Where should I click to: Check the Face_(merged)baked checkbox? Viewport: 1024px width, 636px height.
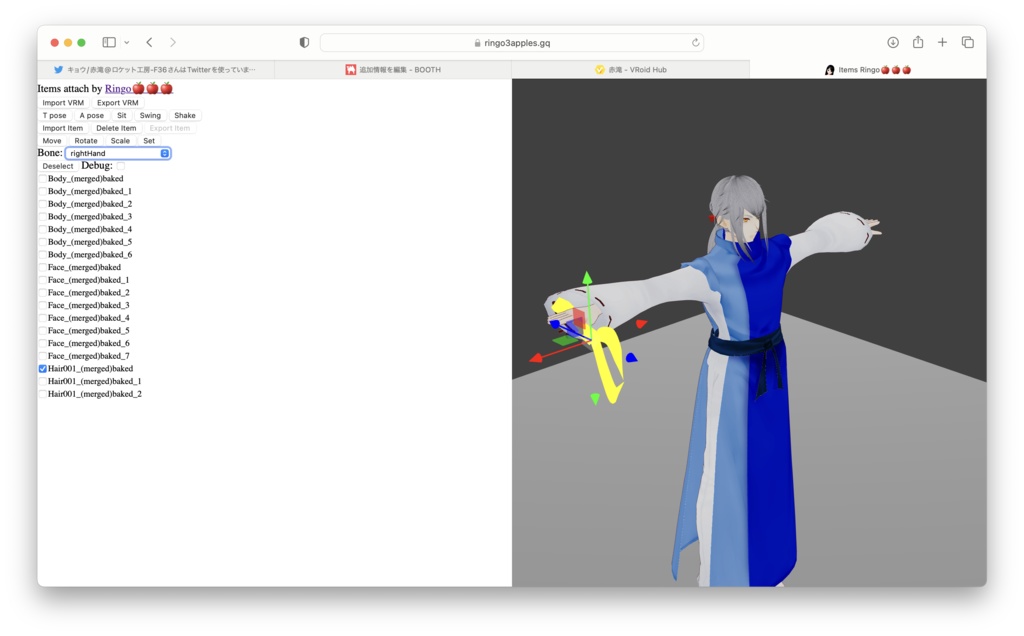coord(43,267)
